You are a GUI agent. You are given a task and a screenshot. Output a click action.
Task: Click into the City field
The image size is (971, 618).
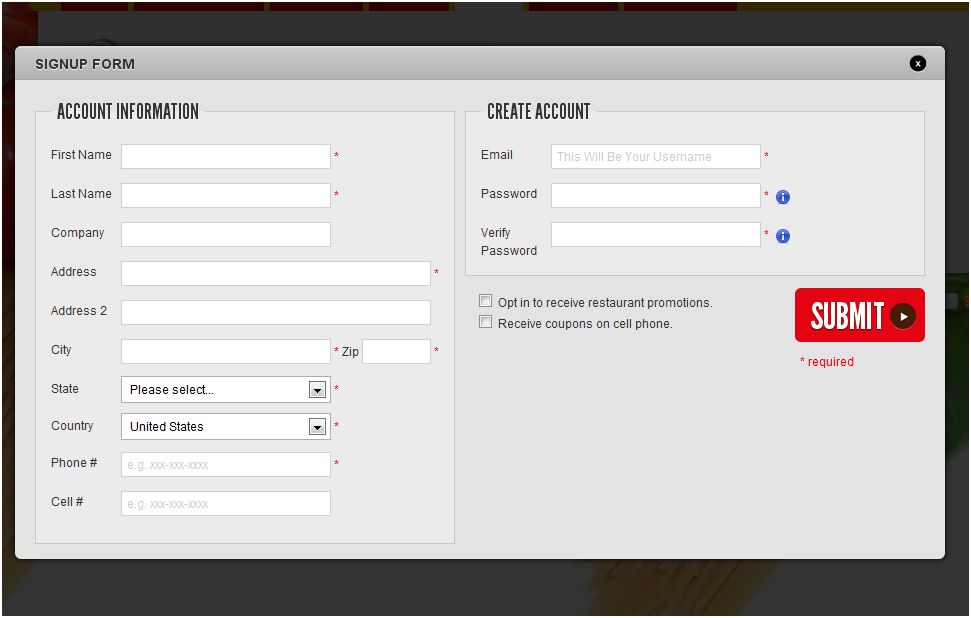pyautogui.click(x=226, y=352)
